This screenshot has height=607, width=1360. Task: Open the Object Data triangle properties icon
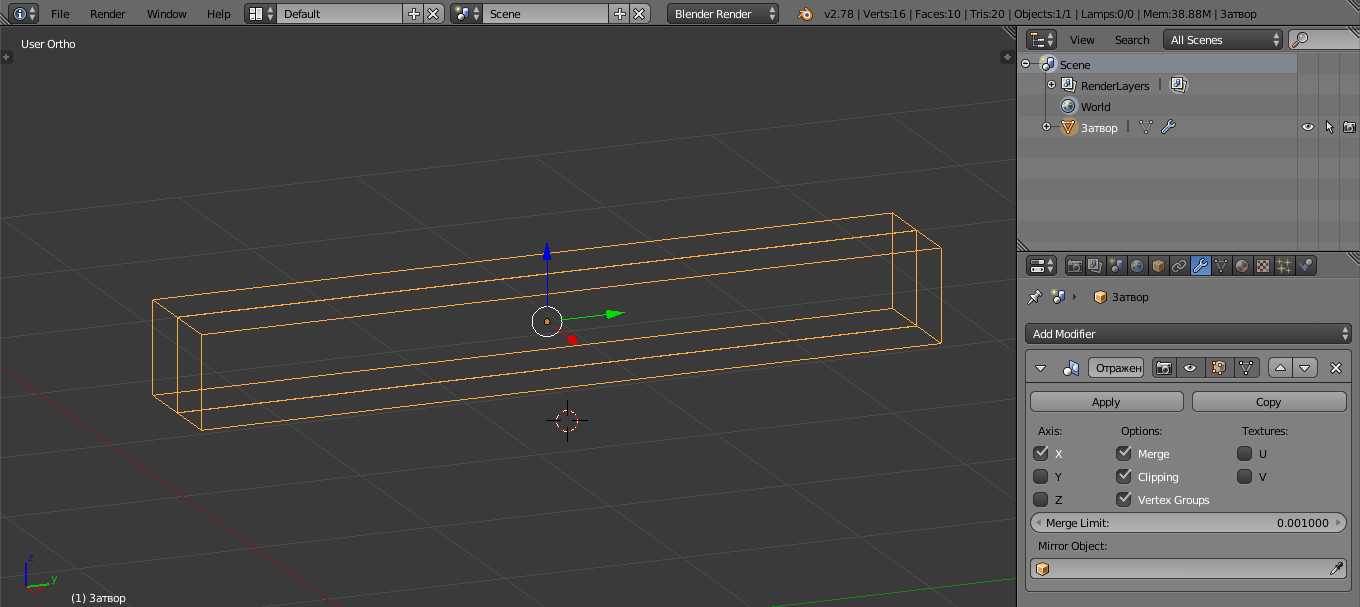point(1221,266)
